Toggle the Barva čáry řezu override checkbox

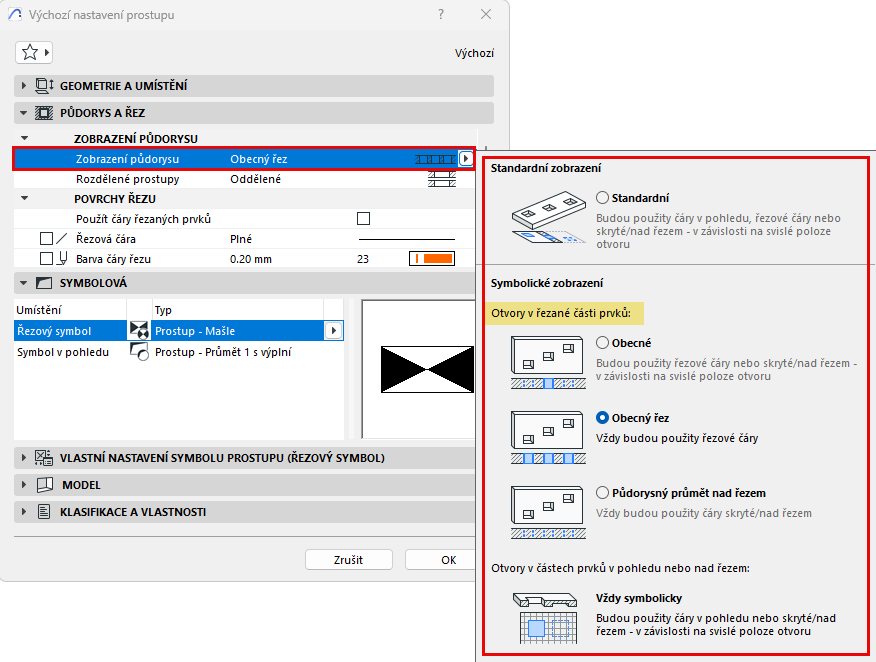pos(46,259)
